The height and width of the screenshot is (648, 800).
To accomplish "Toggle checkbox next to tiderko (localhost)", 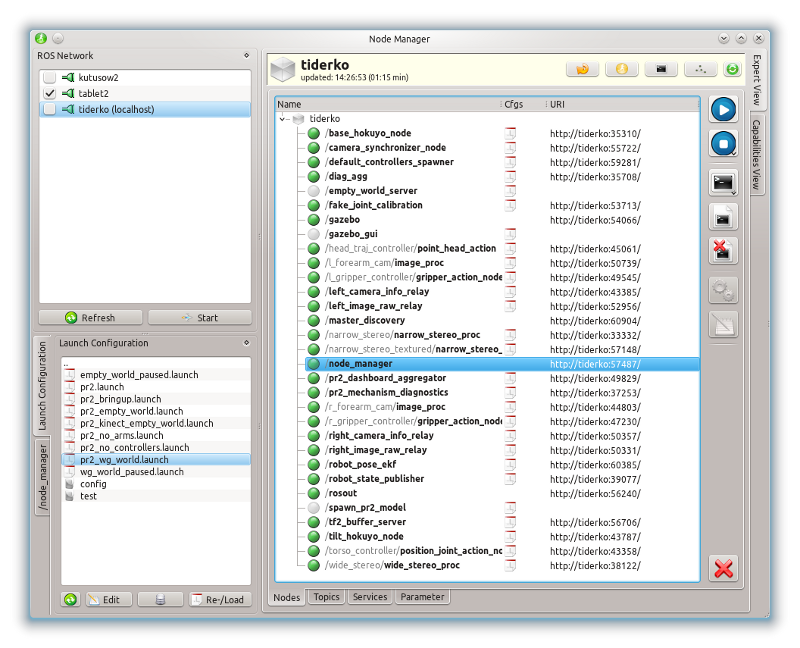I will (49, 109).
